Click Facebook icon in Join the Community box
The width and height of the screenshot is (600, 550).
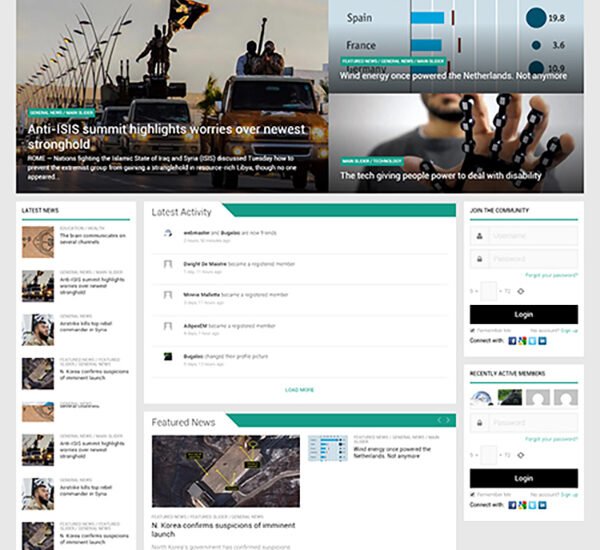pos(512,340)
